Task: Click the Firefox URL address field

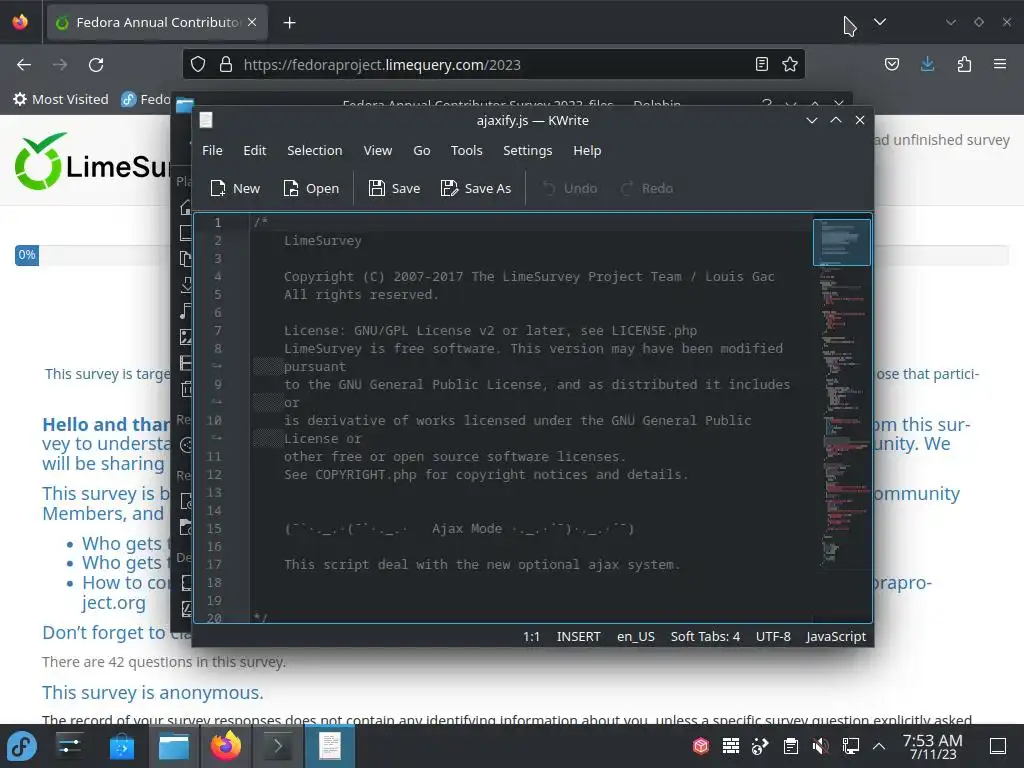Action: pos(493,65)
